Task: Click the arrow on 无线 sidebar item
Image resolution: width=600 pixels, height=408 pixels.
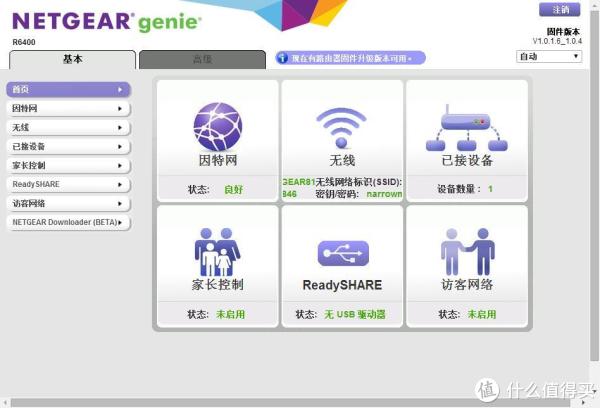Action: coord(120,127)
